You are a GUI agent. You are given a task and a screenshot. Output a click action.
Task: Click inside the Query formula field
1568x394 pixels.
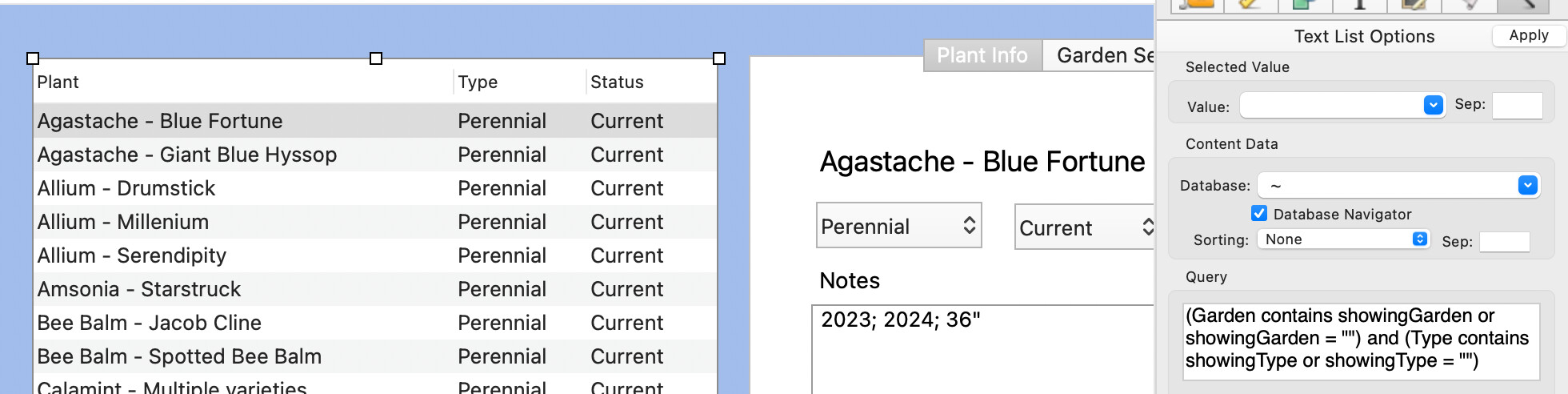click(x=1361, y=341)
